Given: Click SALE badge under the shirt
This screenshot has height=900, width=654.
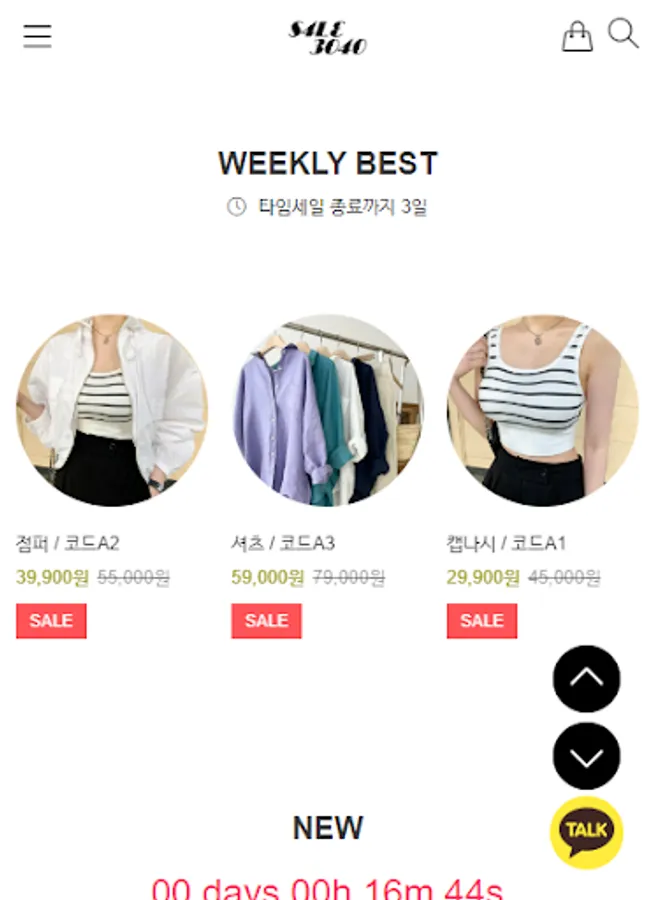Looking at the screenshot, I should (x=266, y=620).
